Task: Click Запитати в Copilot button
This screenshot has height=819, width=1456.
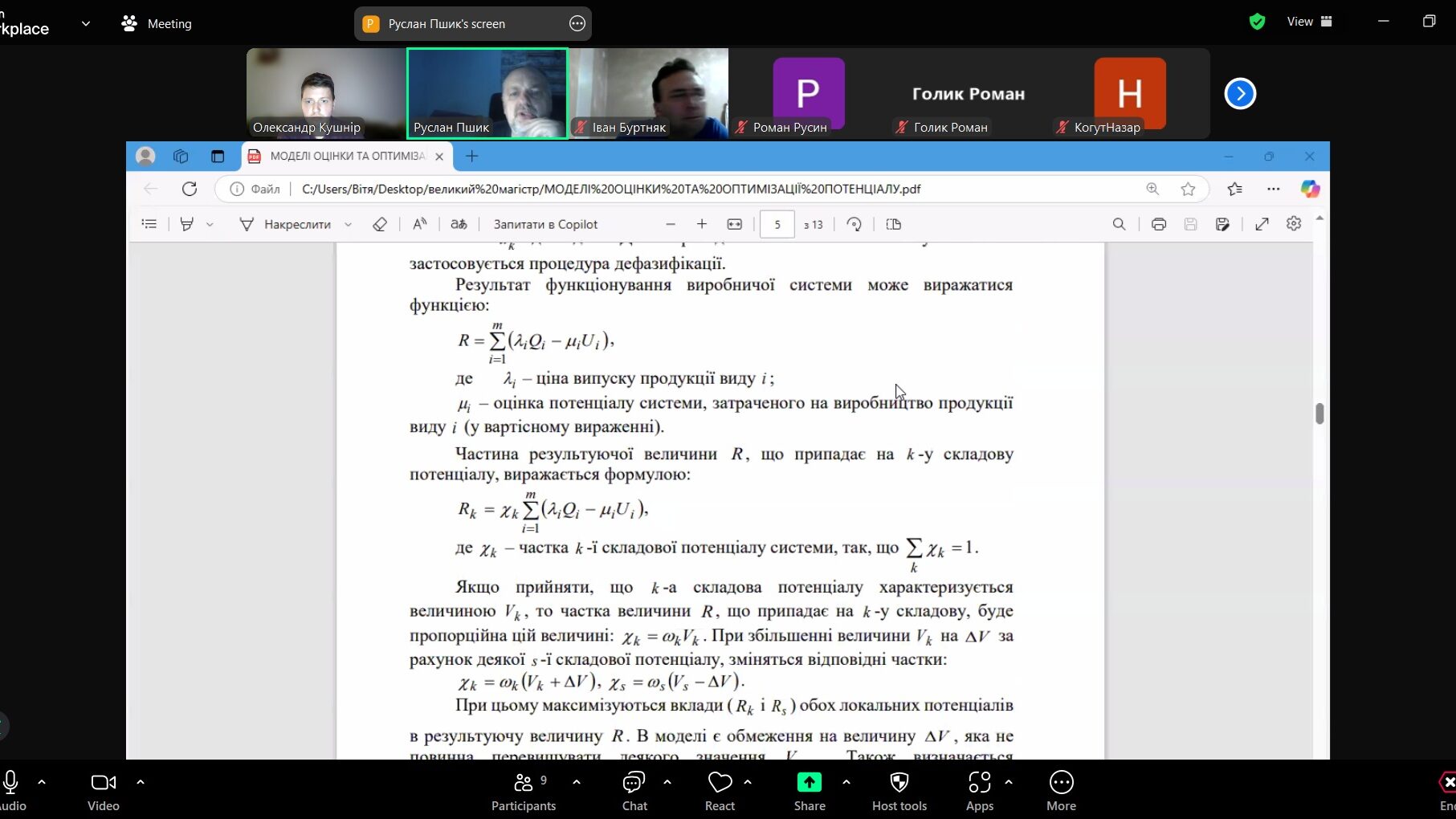Action: (x=545, y=225)
